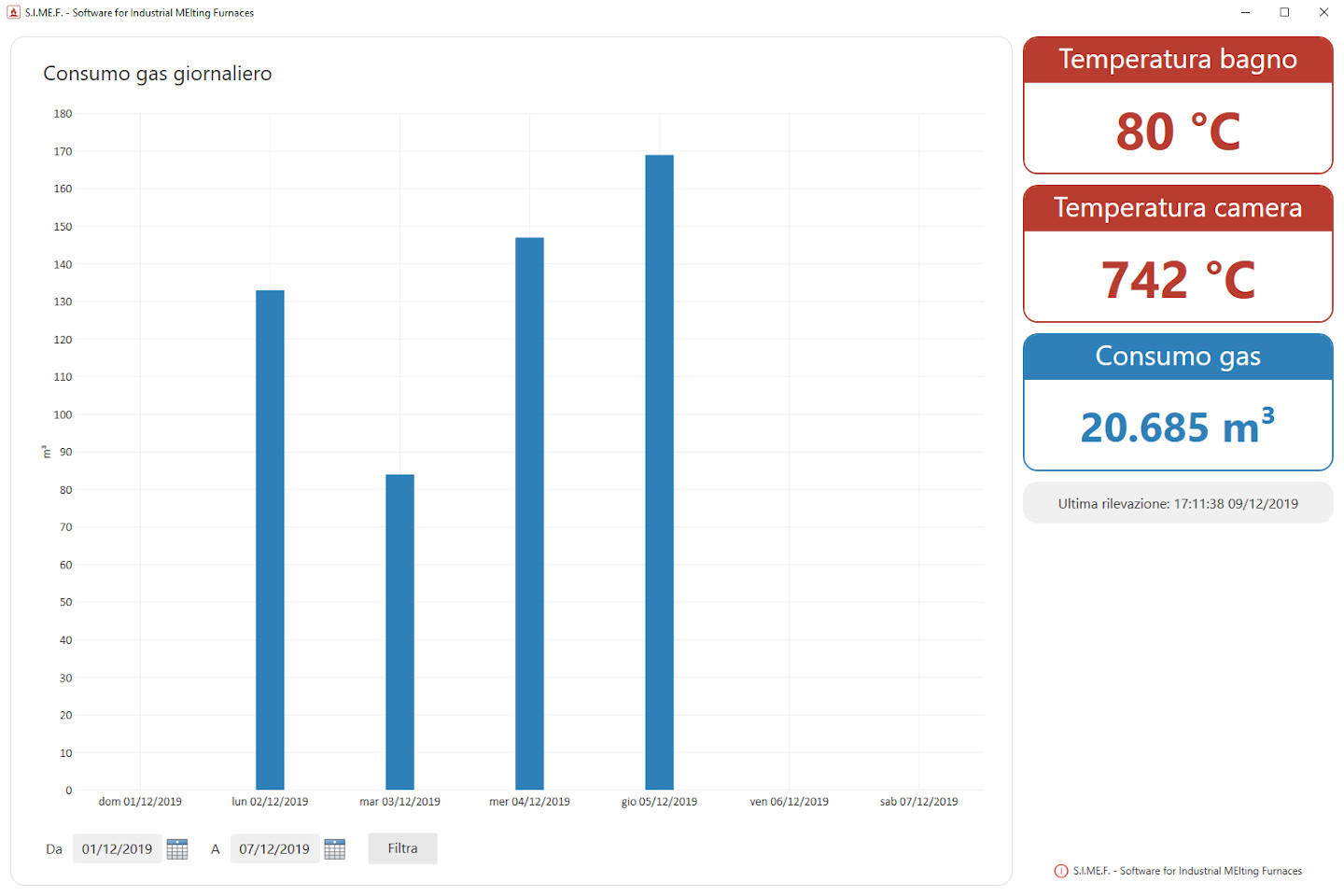Image resolution: width=1344 pixels, height=896 pixels.
Task: Click the Consumo gas 20.685 m³ reading
Action: [1178, 427]
